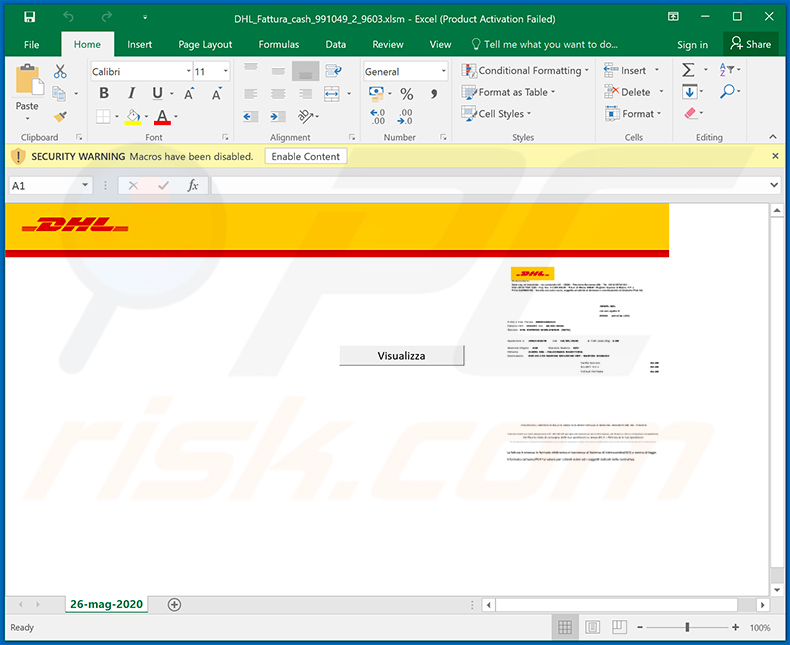Image resolution: width=790 pixels, height=645 pixels.
Task: Click Insert Function fx icon
Action: coord(192,185)
